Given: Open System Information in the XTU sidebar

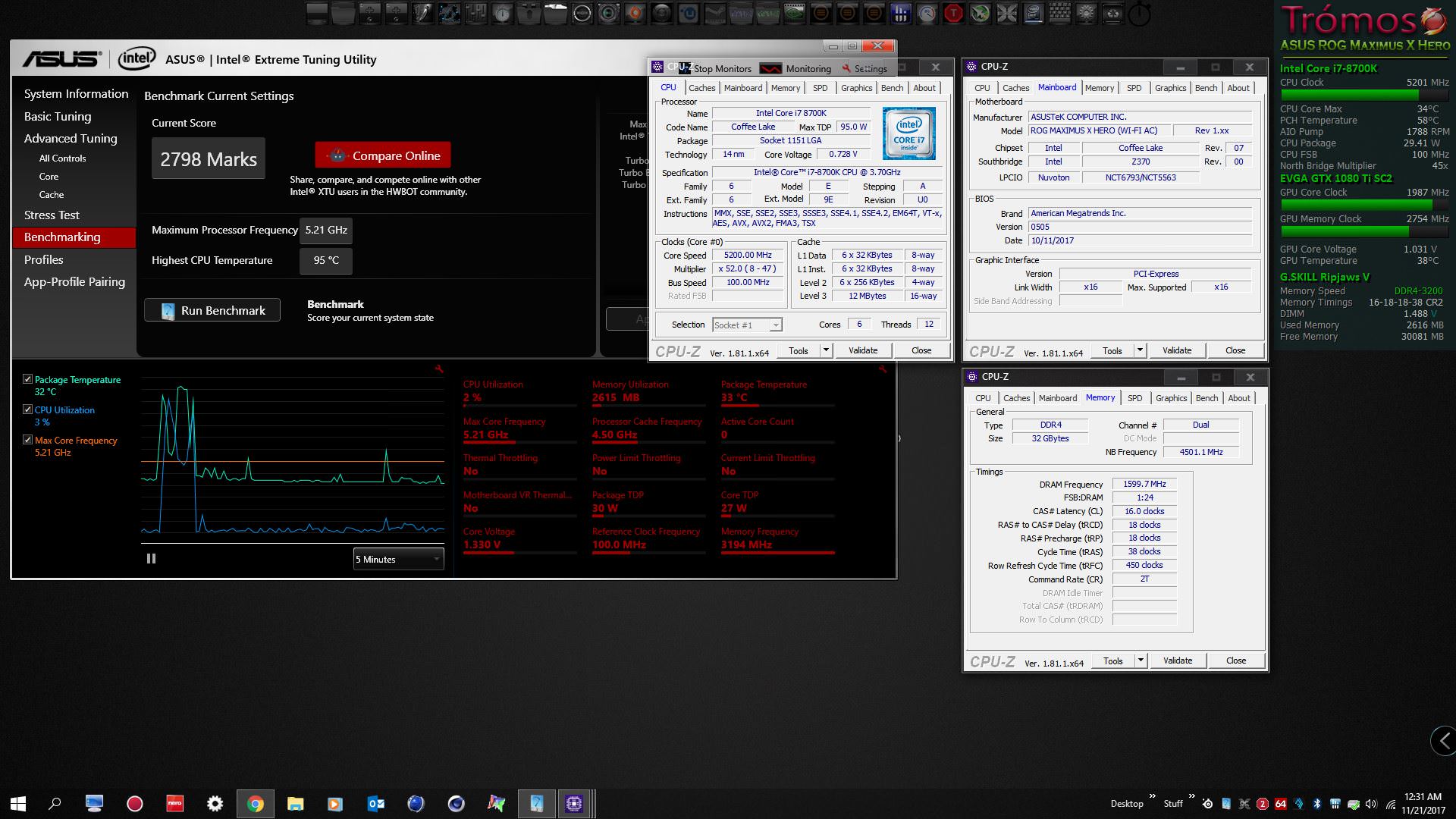Looking at the screenshot, I should [x=76, y=94].
